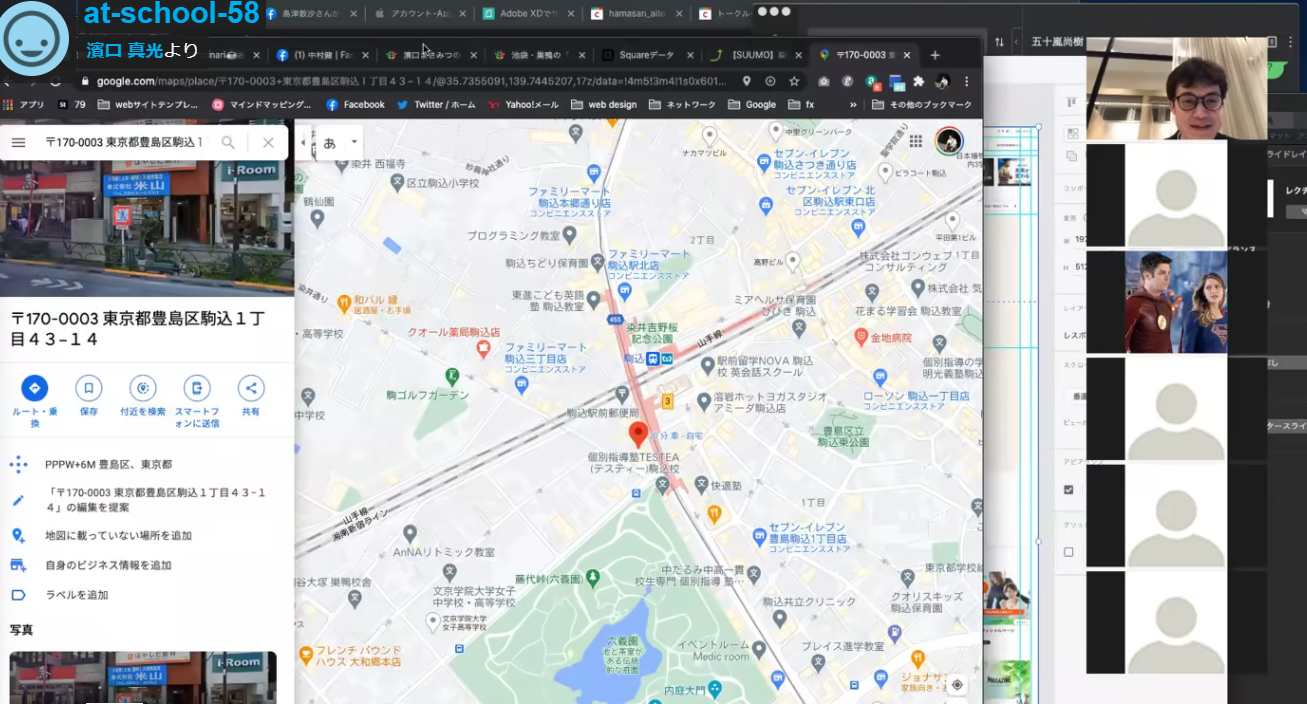The image size is (1307, 704).
Task: Select the 駒ゴルフガーデン map marker
Action: coord(452,375)
